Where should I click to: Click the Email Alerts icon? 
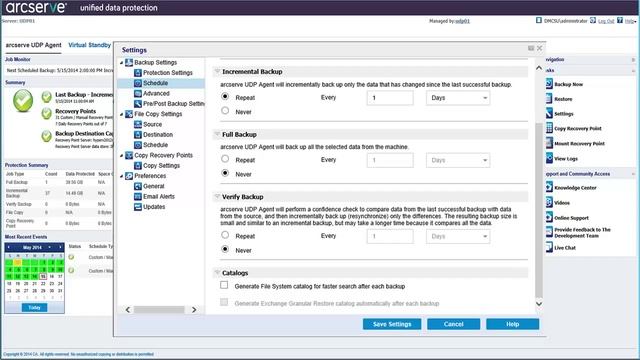tap(138, 197)
